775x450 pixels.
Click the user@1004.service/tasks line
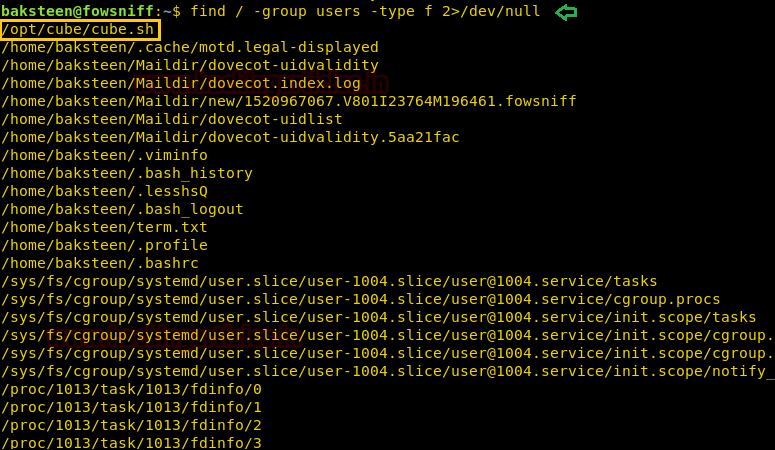pos(329,281)
